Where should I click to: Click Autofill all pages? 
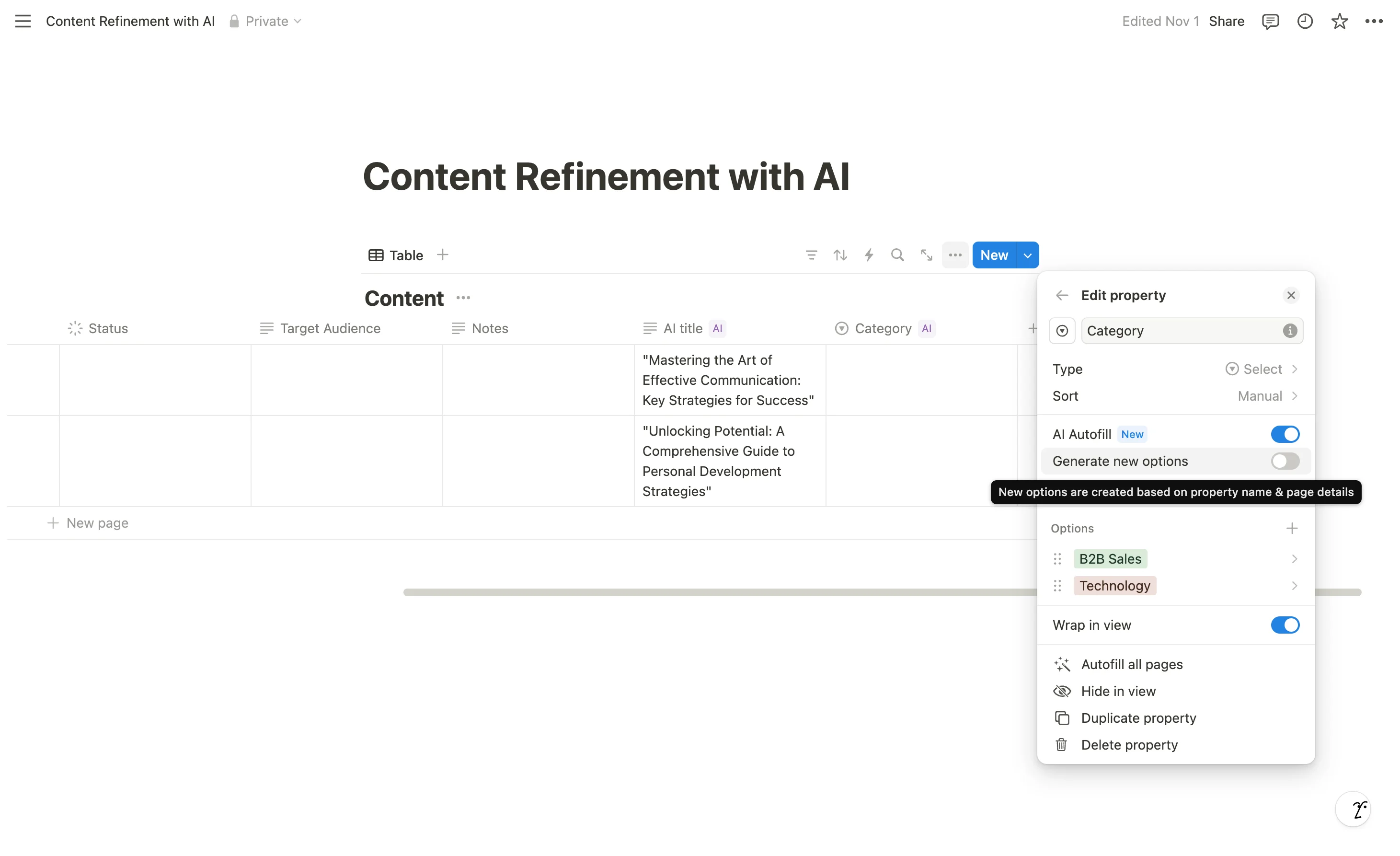1131,664
